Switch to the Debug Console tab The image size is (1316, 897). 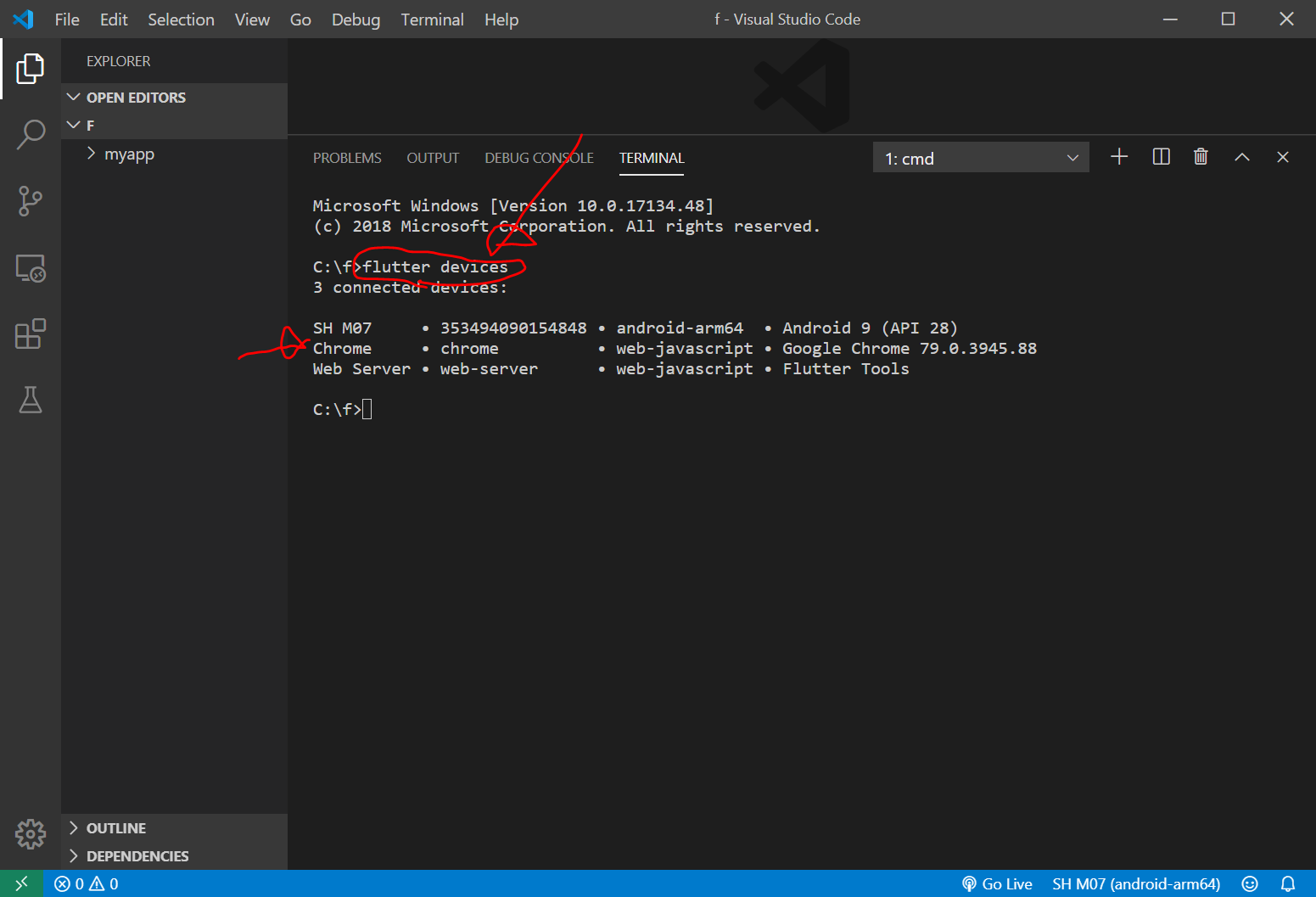pos(539,158)
